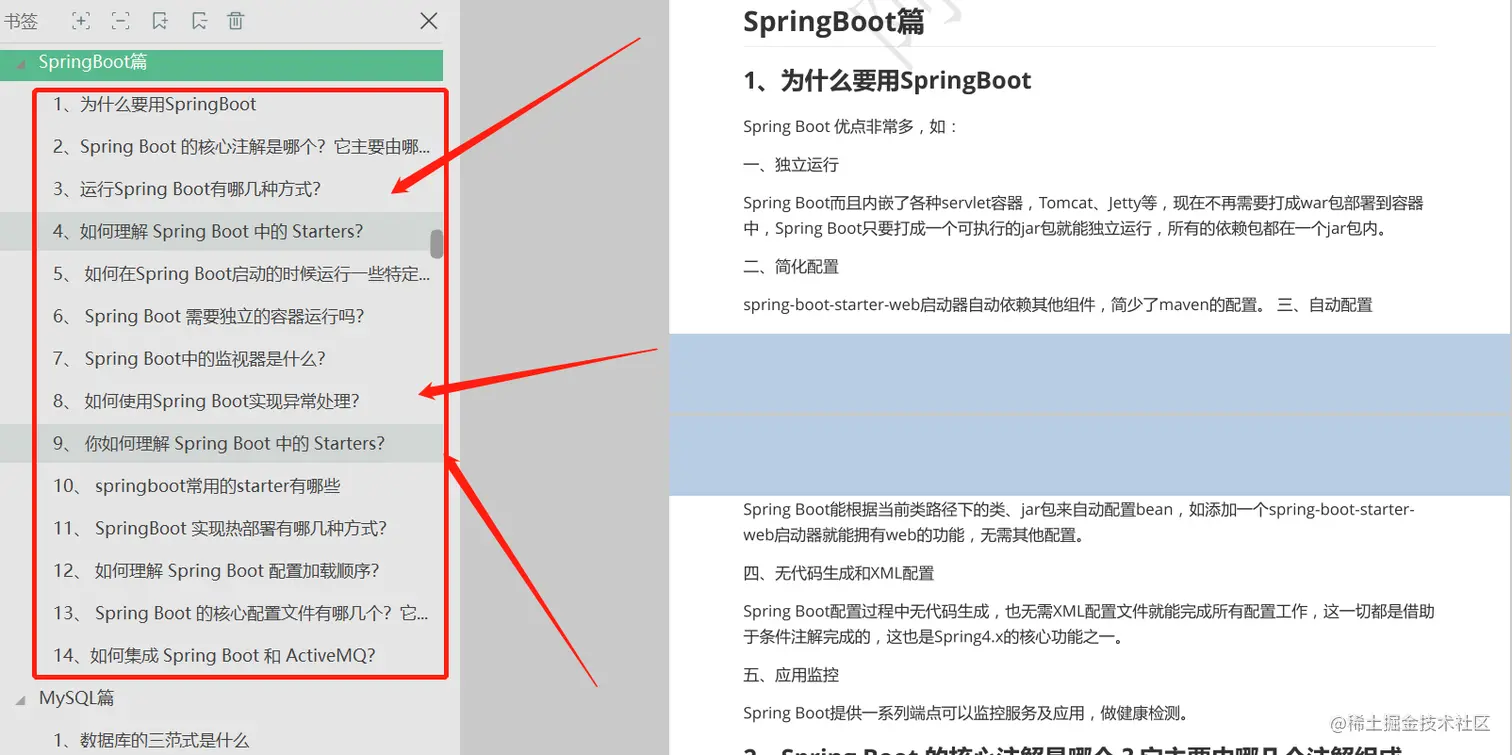Open bookmark 5 about 启动的时候运行一些特定
This screenshot has height=755, width=1512.
coord(242,274)
